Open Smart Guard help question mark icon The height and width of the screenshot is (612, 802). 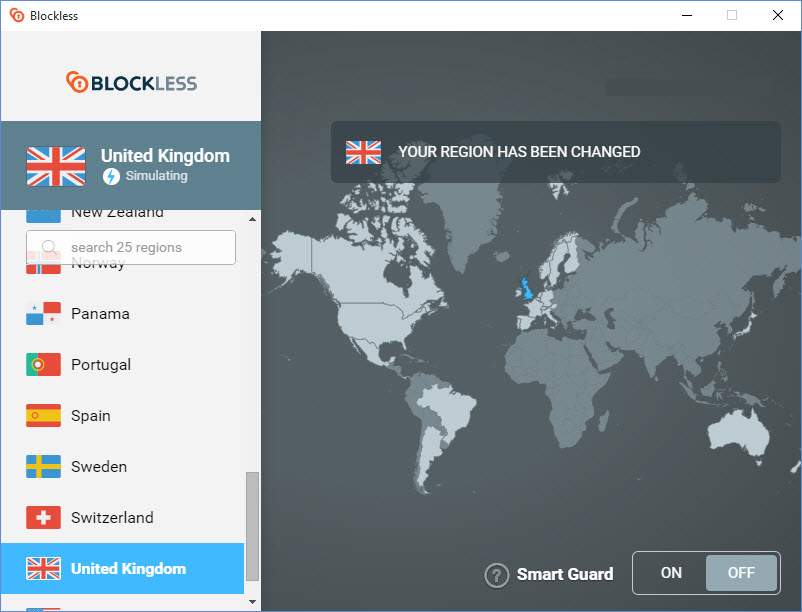496,575
